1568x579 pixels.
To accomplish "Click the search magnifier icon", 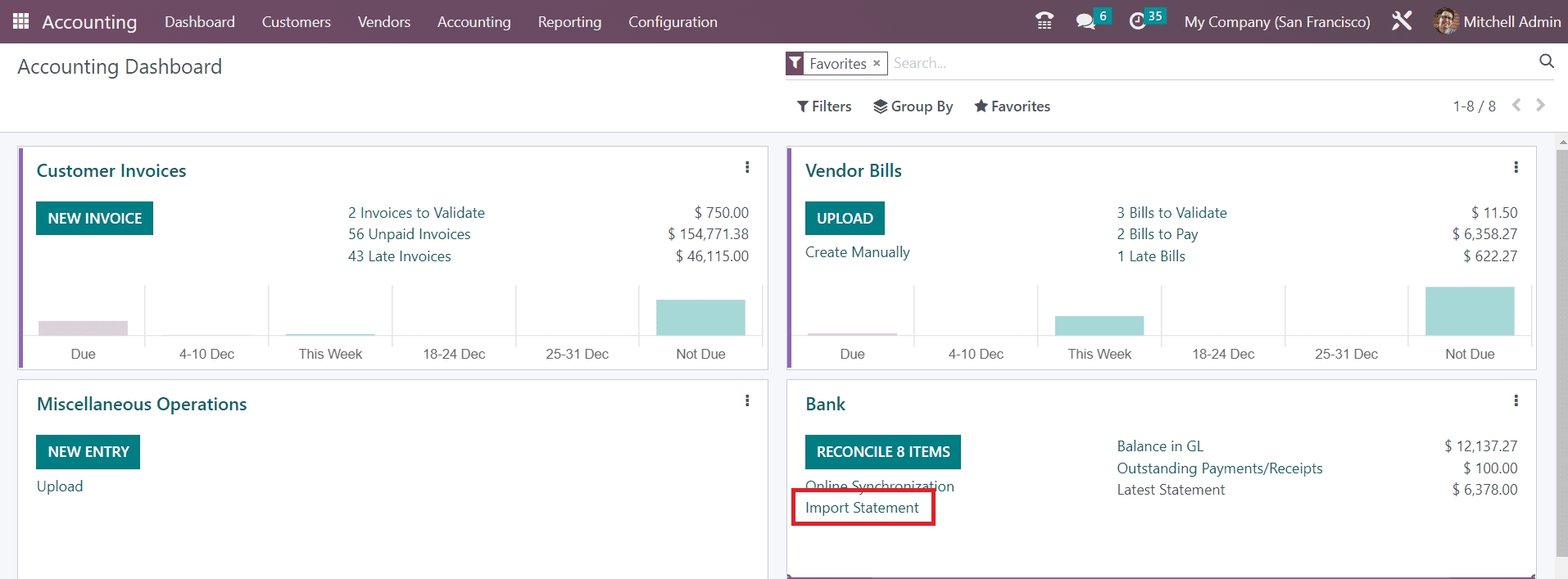I will pos(1546,61).
